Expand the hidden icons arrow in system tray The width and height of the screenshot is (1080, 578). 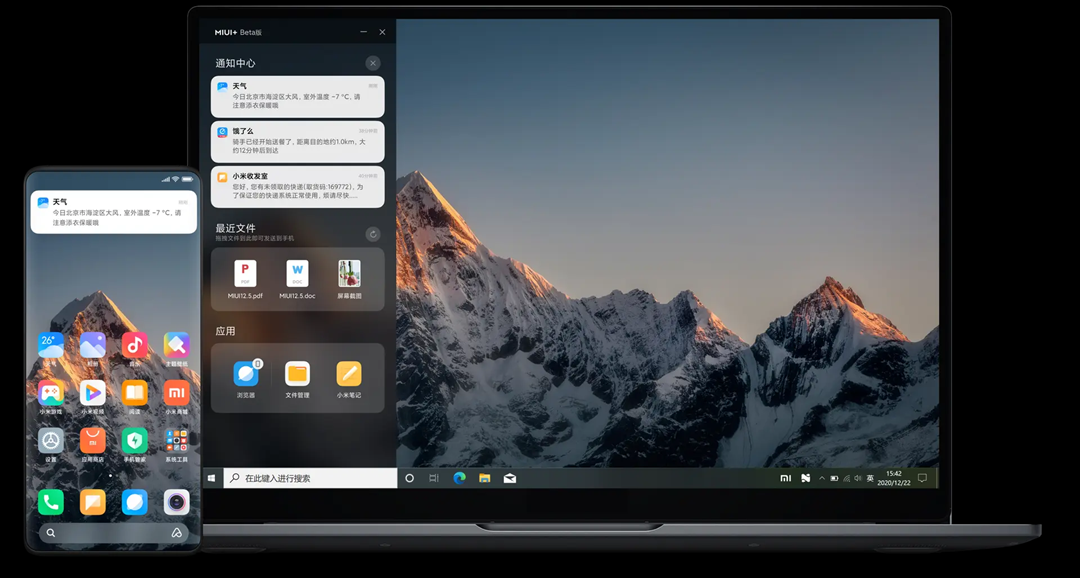point(822,478)
